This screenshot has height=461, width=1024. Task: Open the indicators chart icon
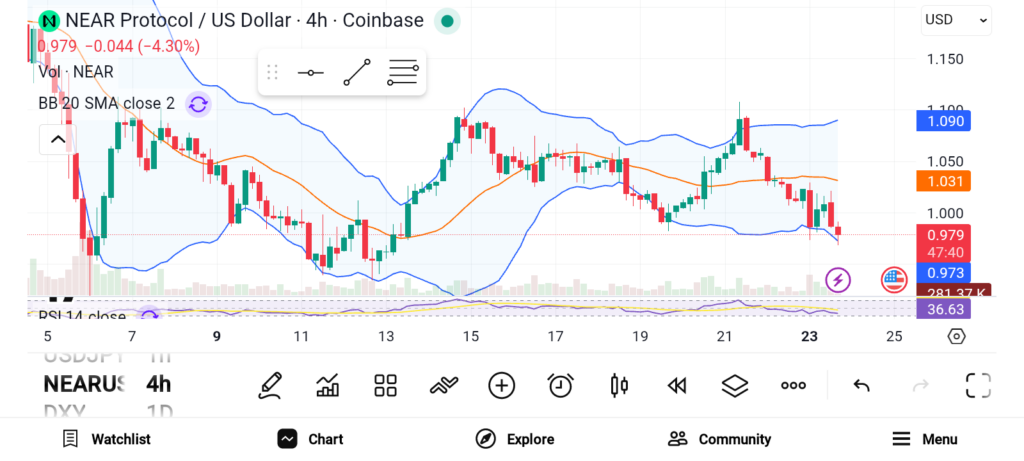pos(327,385)
